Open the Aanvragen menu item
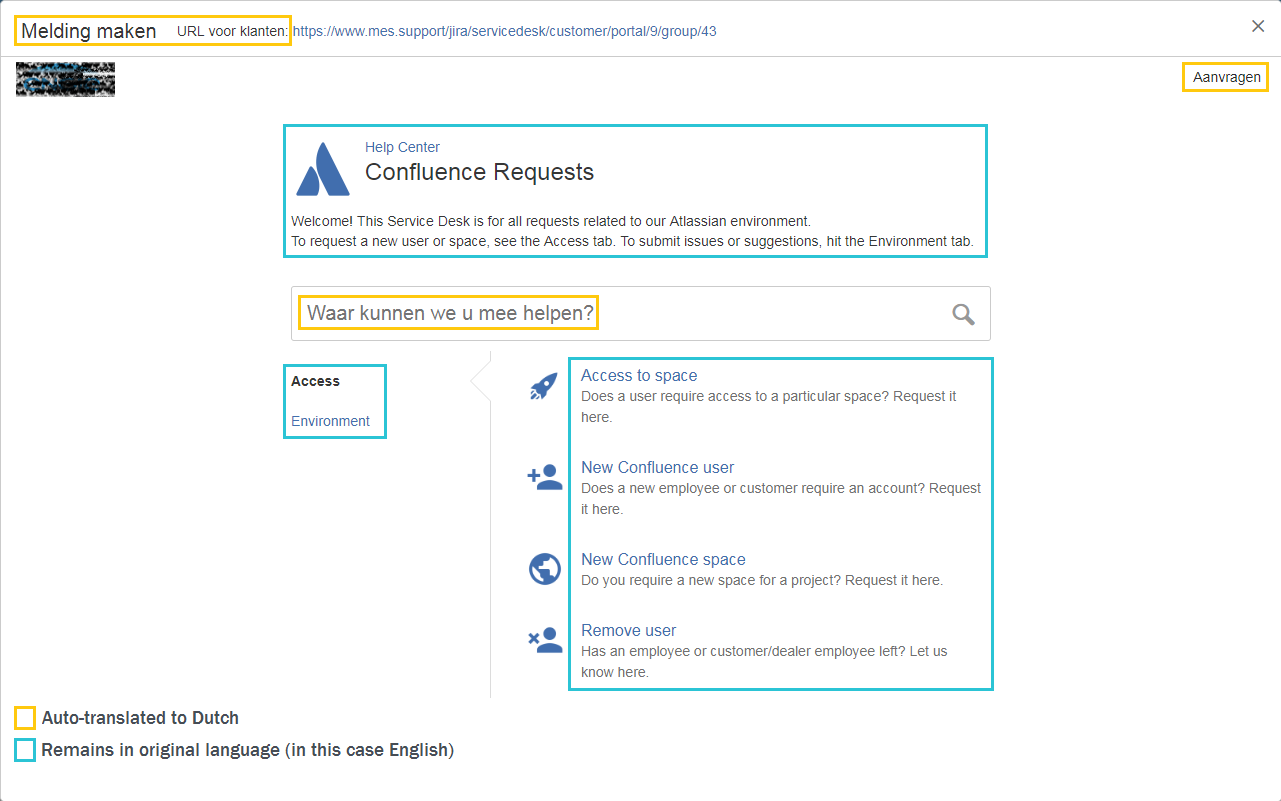Screen dimensions: 1281x801 [x=1226, y=77]
